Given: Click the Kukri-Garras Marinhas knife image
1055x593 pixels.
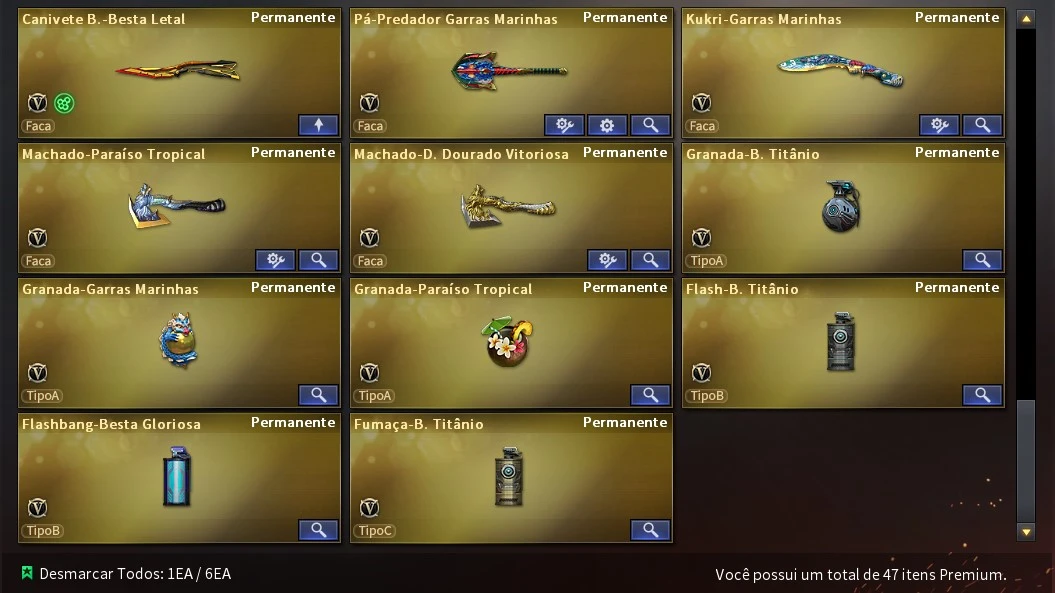Looking at the screenshot, I should click(841, 71).
